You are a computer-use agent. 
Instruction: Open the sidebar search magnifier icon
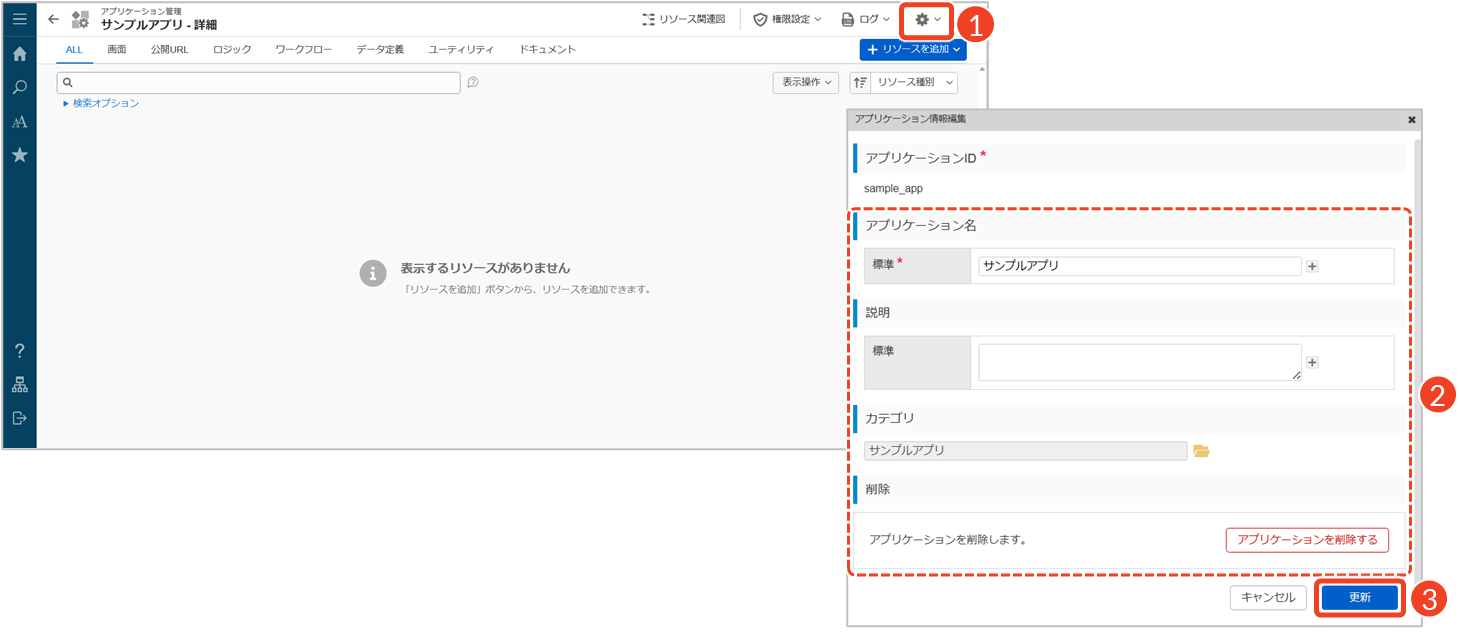(x=19, y=88)
